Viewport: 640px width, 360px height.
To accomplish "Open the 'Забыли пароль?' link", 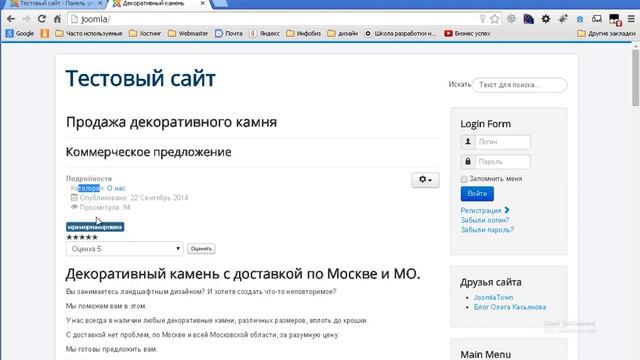I will click(487, 230).
